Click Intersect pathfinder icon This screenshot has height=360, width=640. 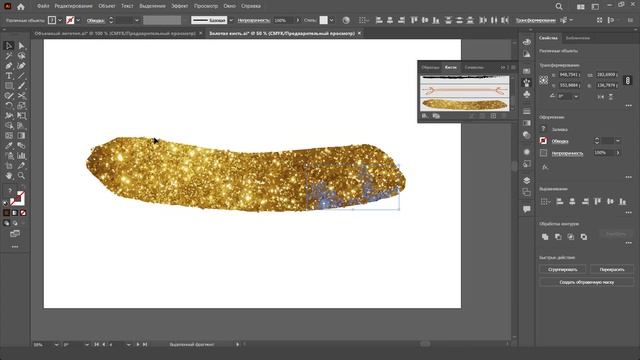click(571, 237)
